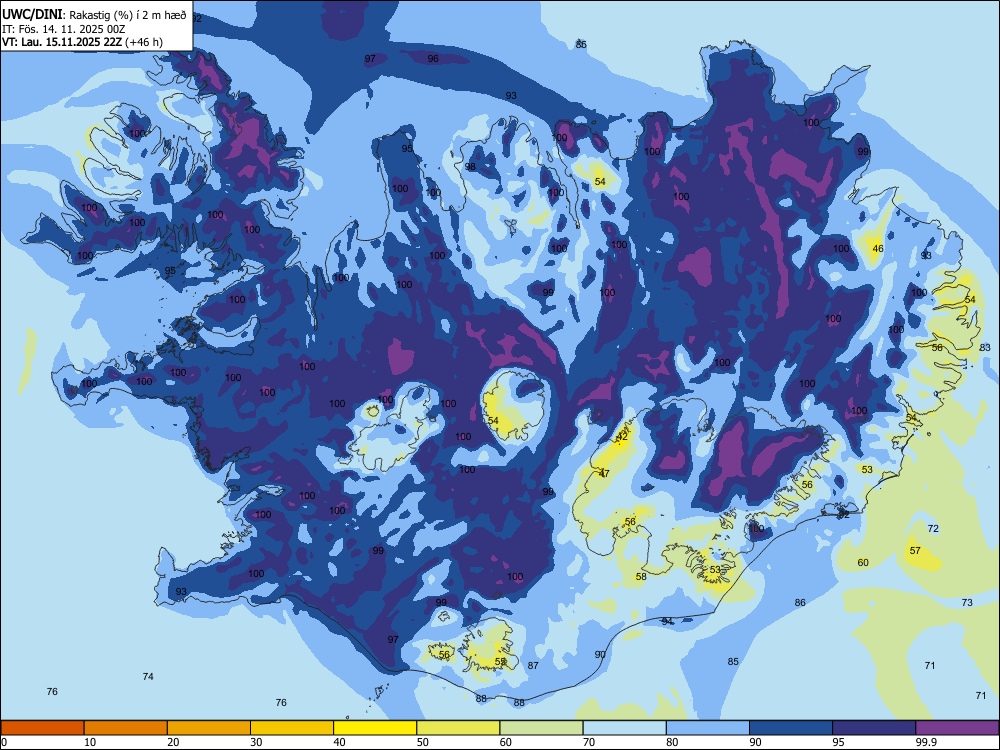
Task: Select the 90–95 blue legend swatch
Action: coord(791,728)
